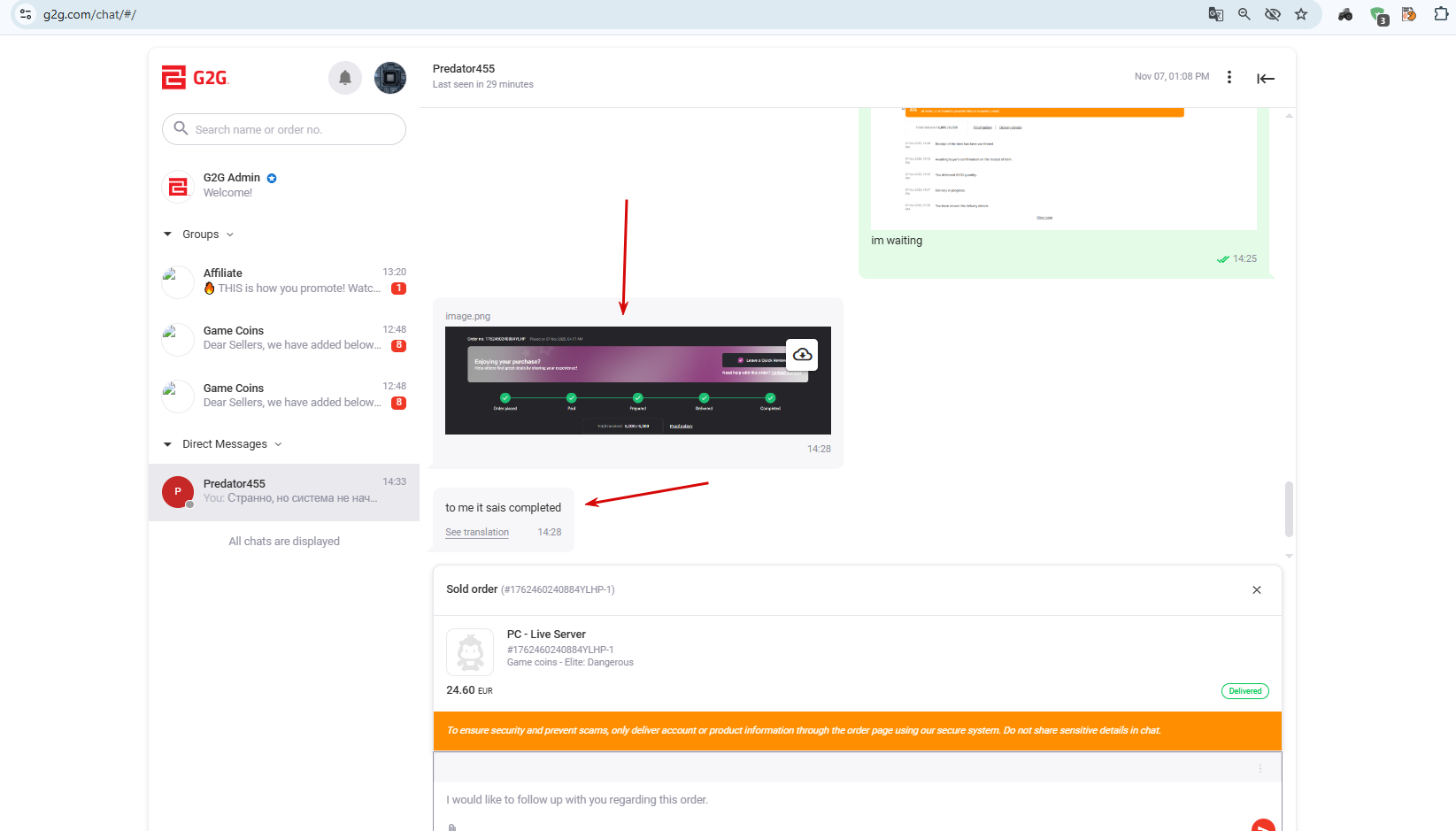Click 'All chats are displayed' text
1456x831 pixels.
point(284,542)
